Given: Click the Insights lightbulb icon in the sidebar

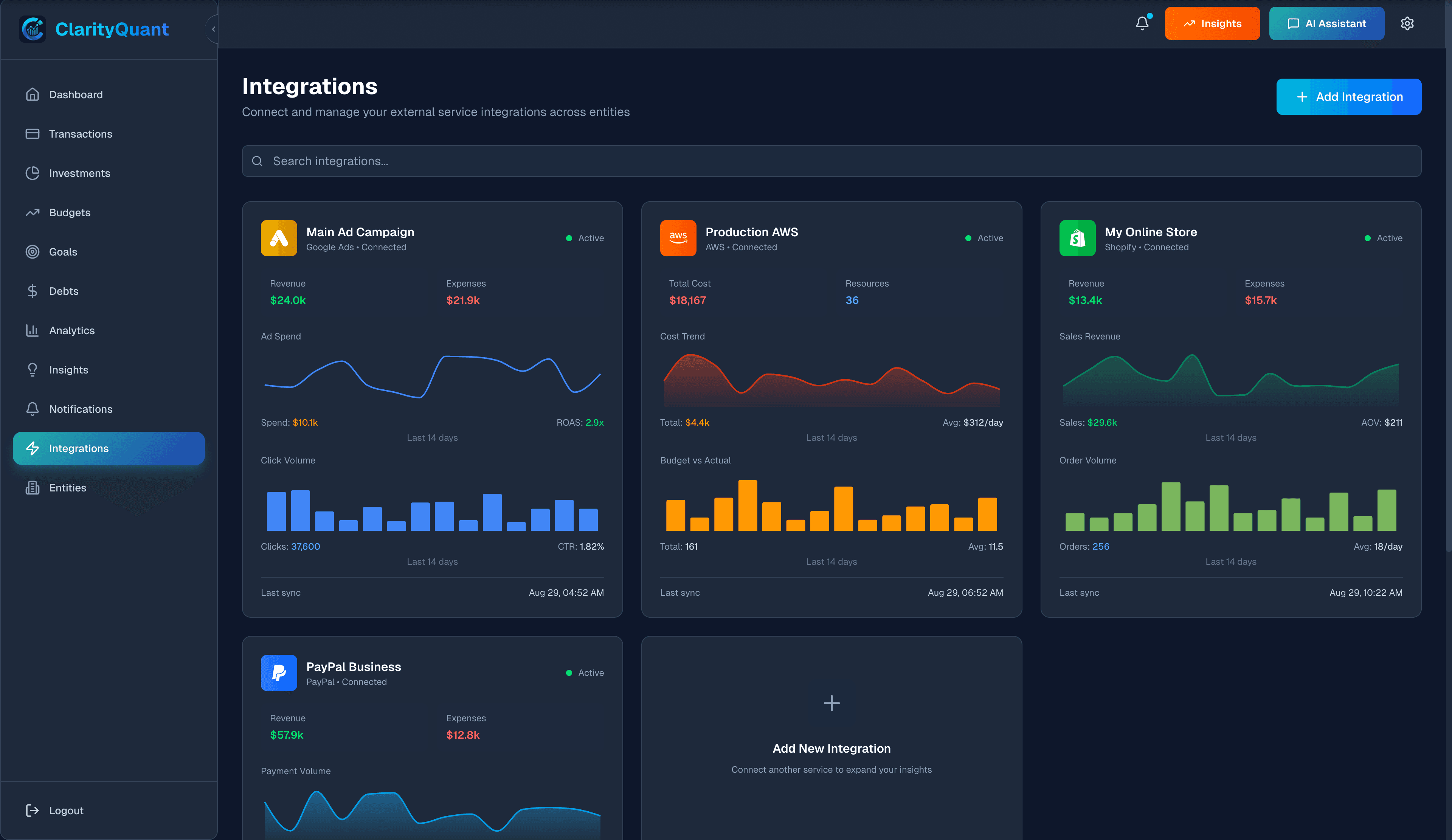Looking at the screenshot, I should coord(33,369).
